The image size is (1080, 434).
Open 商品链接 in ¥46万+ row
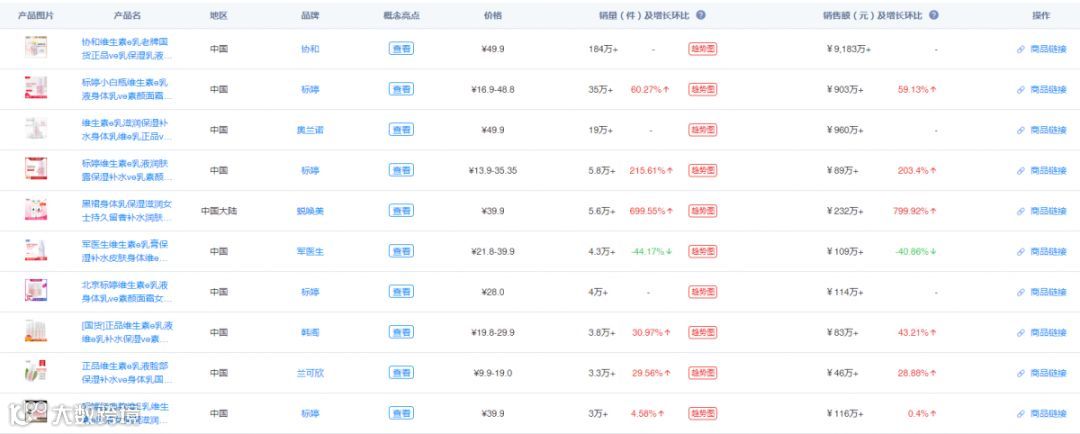tap(1041, 373)
